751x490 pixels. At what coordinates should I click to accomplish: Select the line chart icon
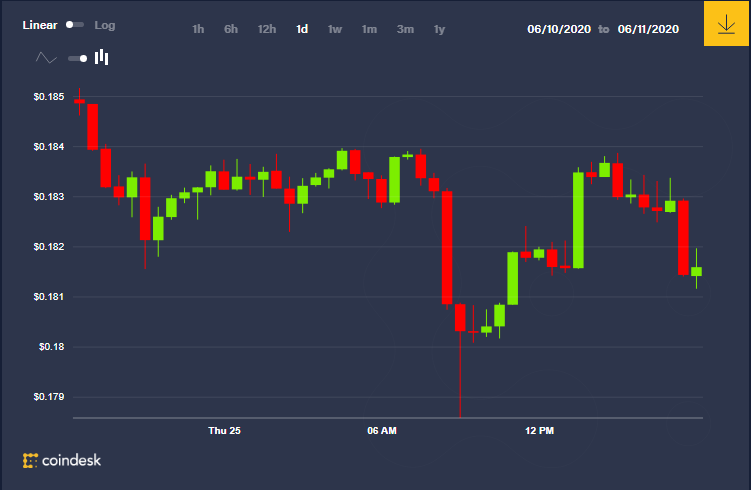[x=46, y=58]
